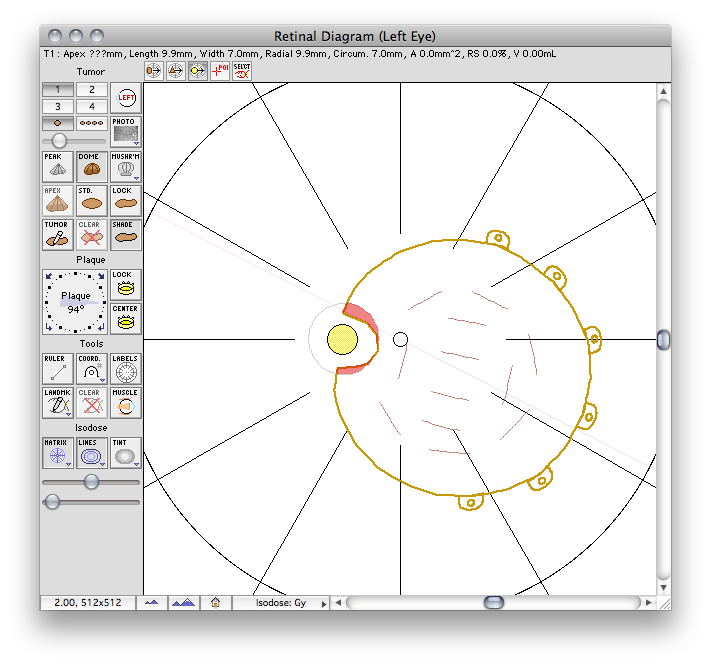
Task: Click the large mountains zoom-in icon
Action: click(x=184, y=603)
